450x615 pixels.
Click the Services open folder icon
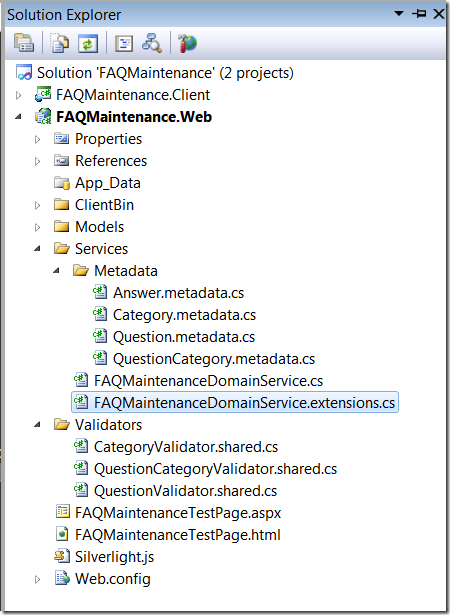click(x=62, y=248)
